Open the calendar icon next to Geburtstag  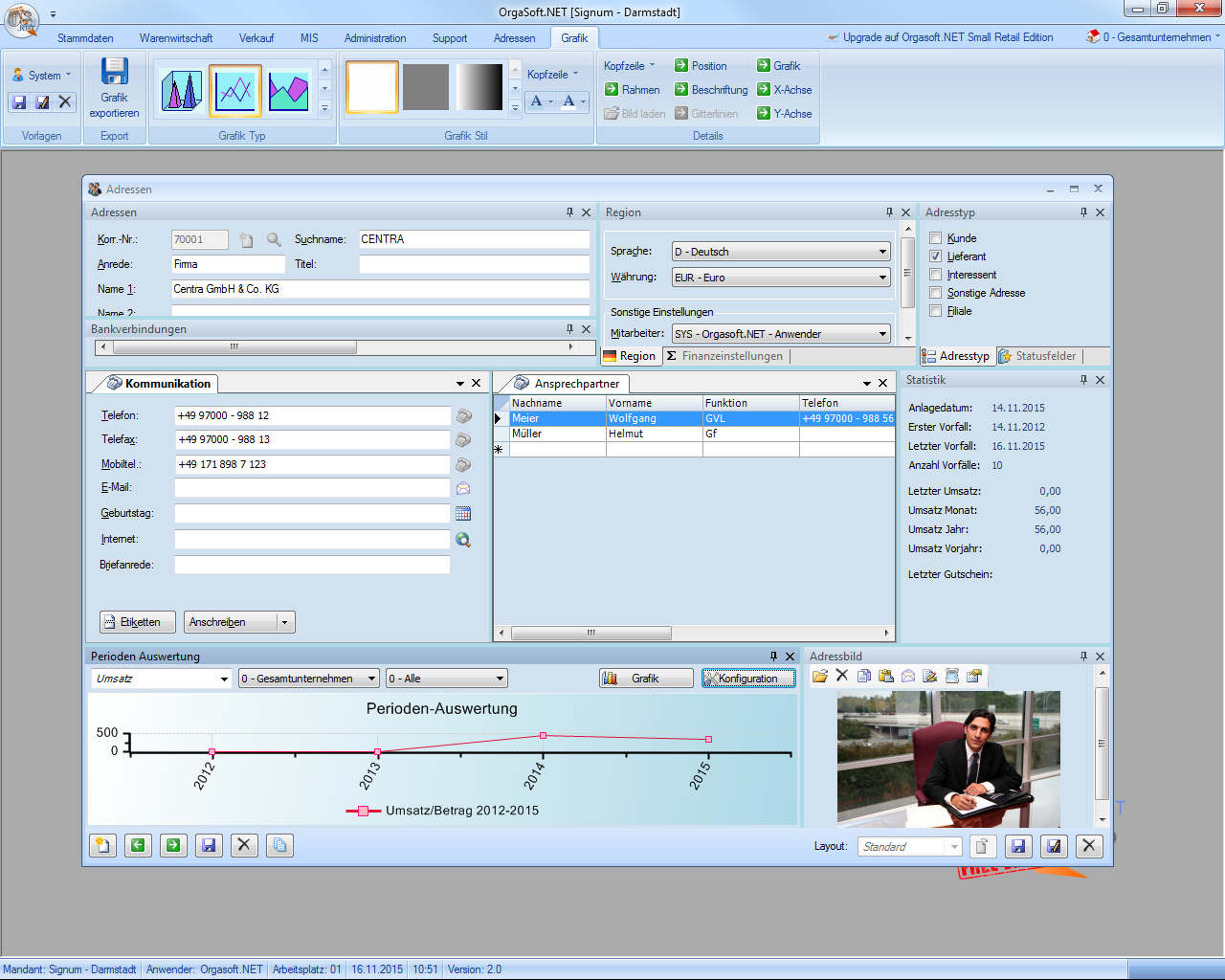tap(463, 514)
